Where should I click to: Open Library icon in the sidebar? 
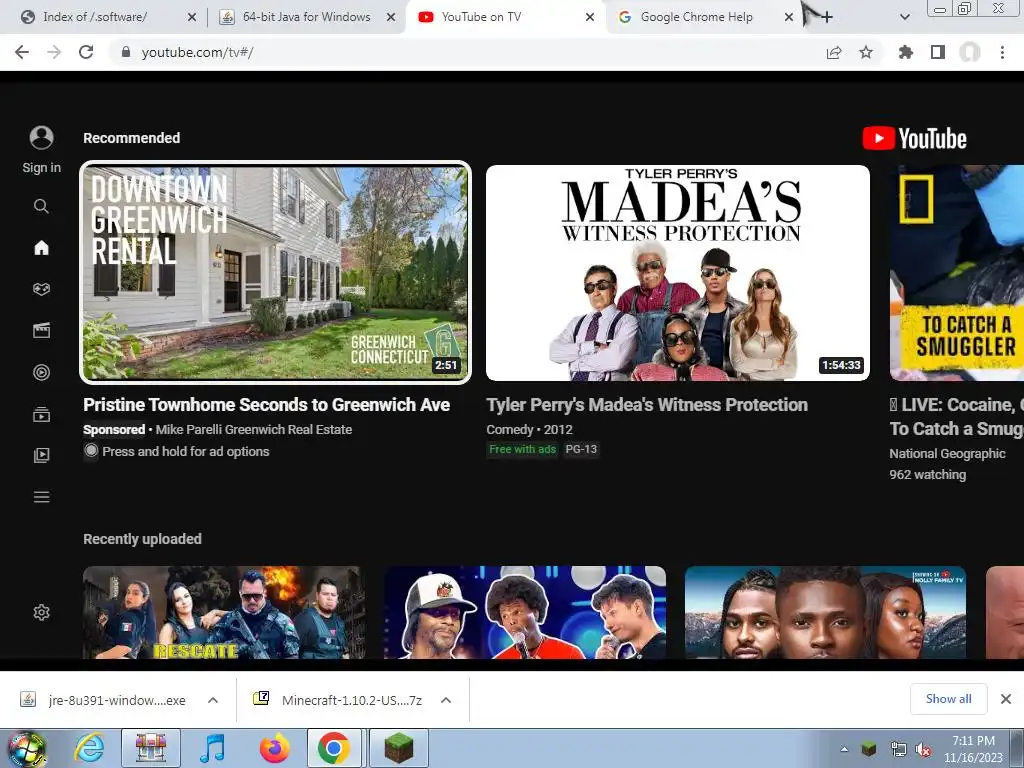41,455
